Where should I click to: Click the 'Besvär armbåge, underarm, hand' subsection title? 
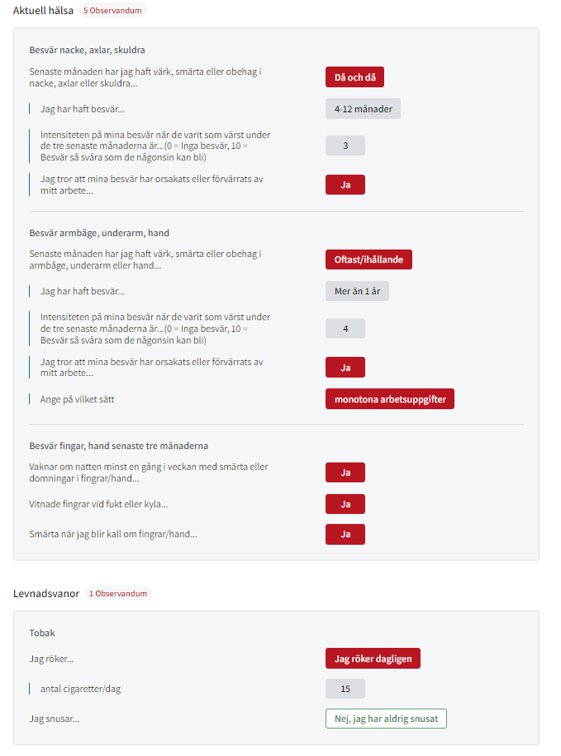pyautogui.click(x=99, y=233)
